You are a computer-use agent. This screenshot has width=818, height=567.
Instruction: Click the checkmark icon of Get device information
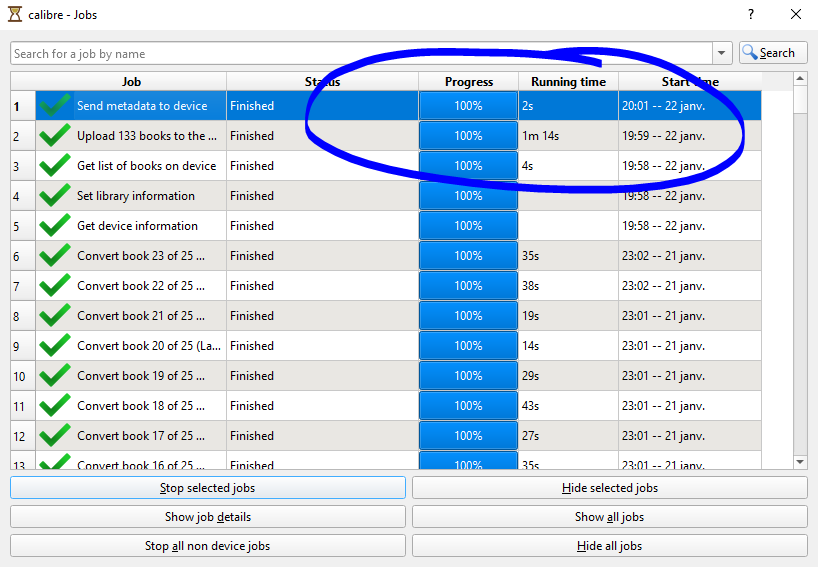point(55,225)
